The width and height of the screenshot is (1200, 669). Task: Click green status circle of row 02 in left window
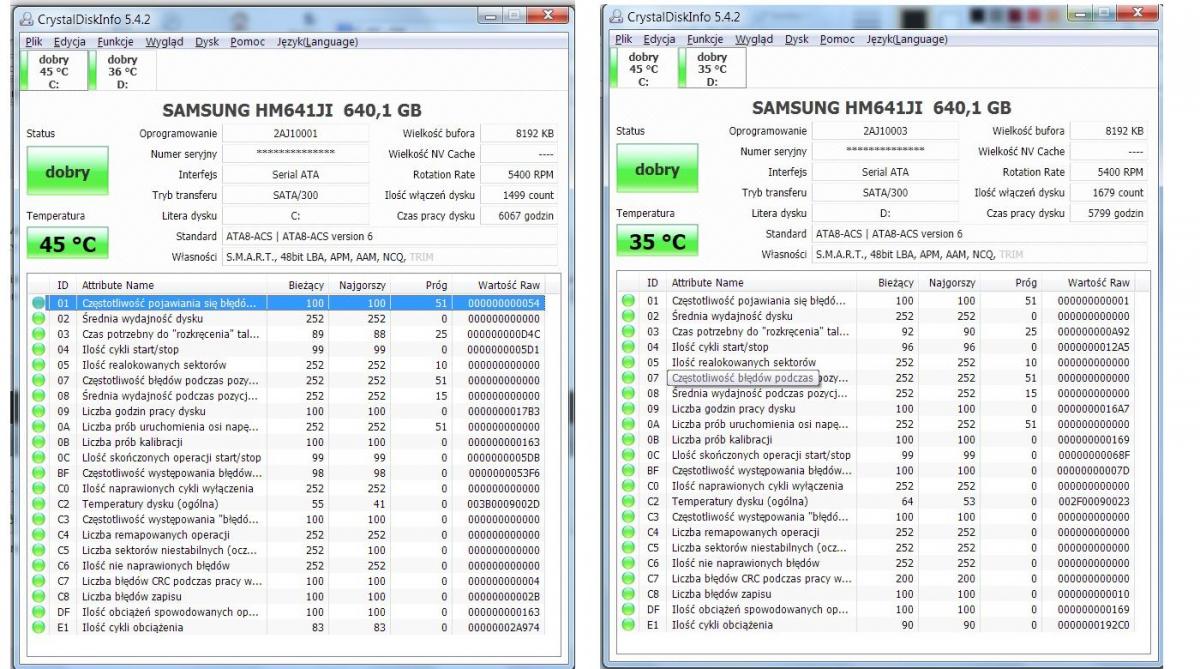coord(39,319)
